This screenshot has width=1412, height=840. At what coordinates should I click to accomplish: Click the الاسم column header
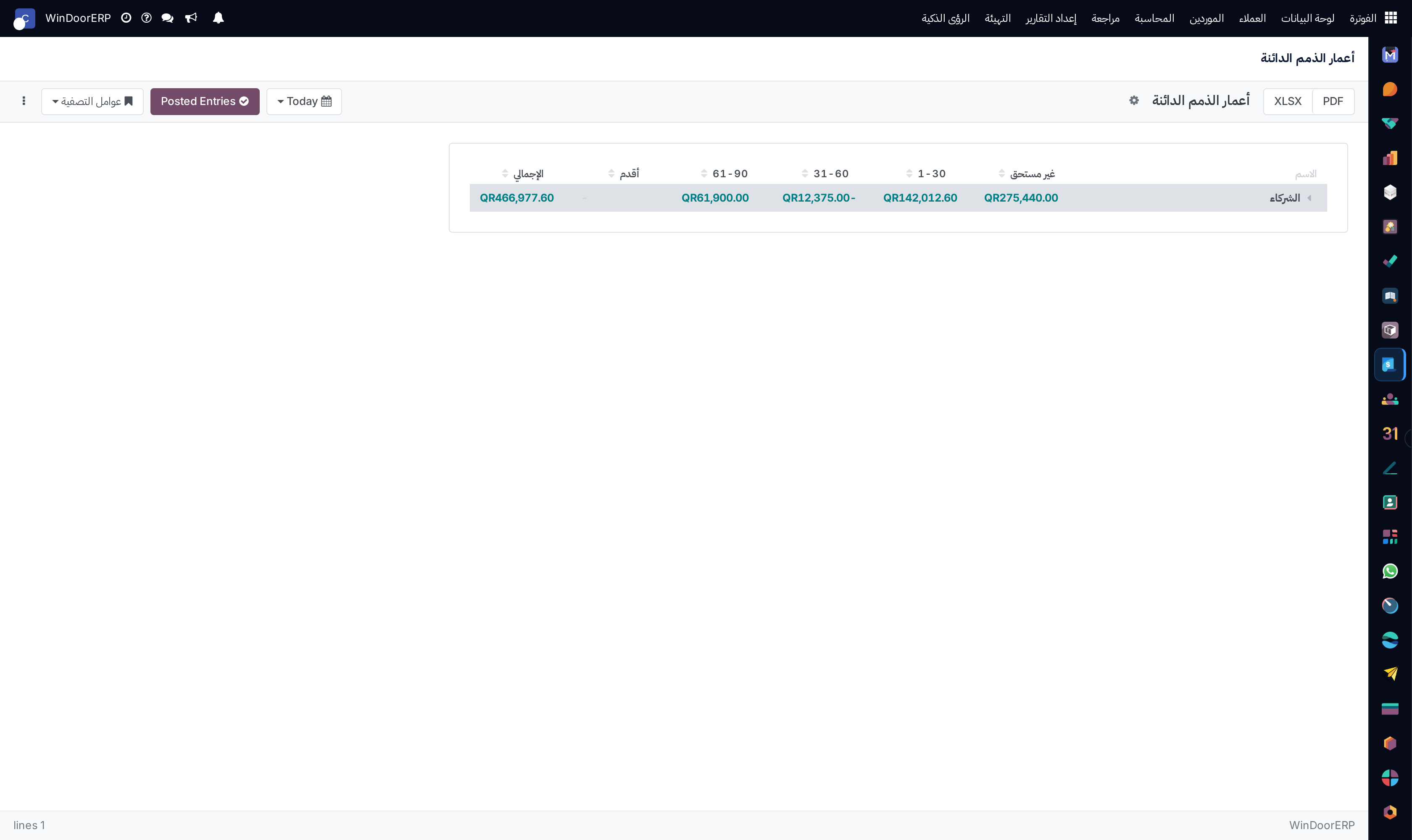coord(1306,174)
